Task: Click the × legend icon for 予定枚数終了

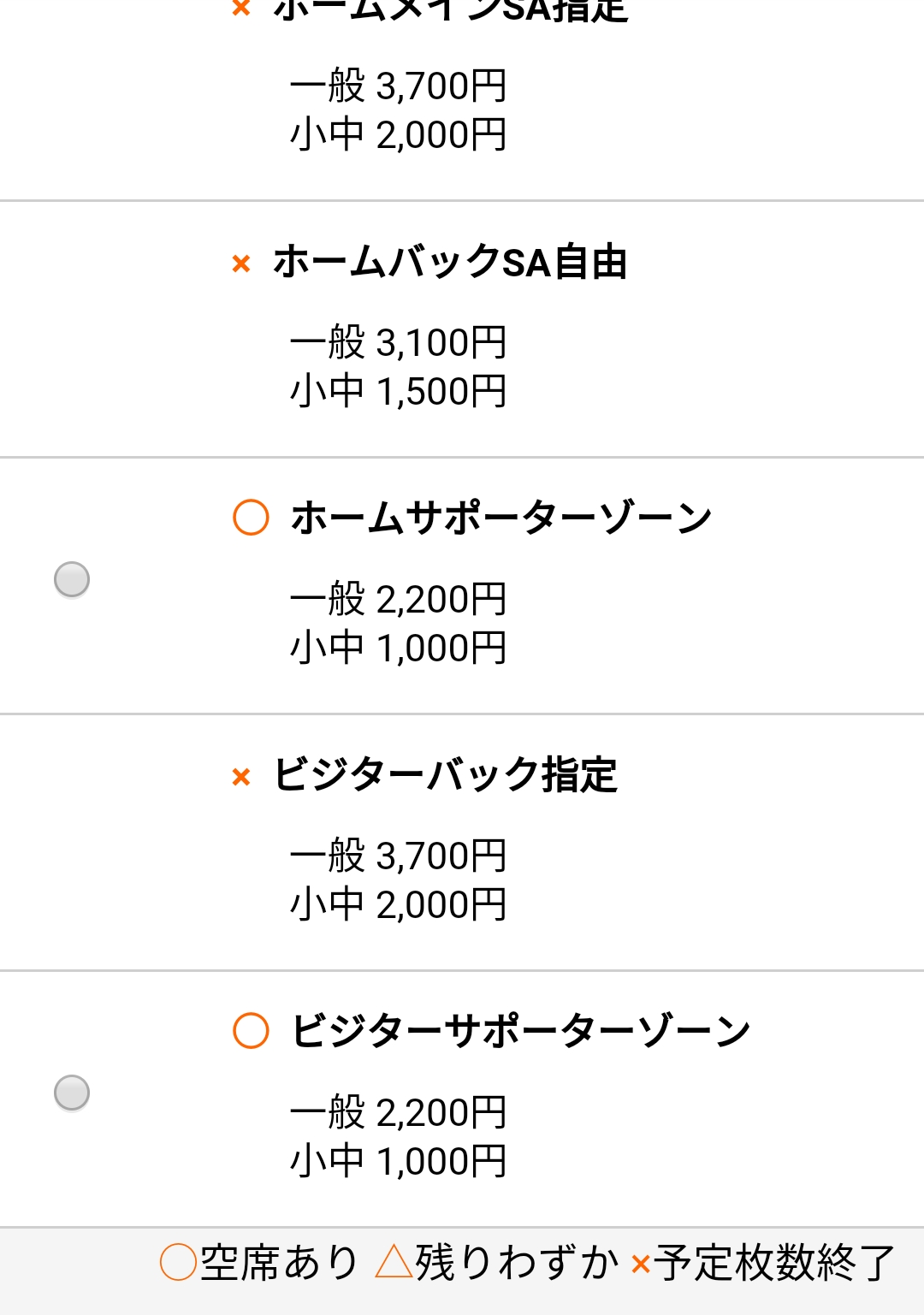Action: (640, 1264)
